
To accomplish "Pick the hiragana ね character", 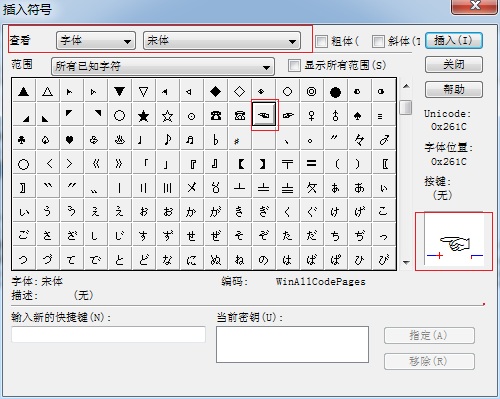I will click(x=239, y=259).
